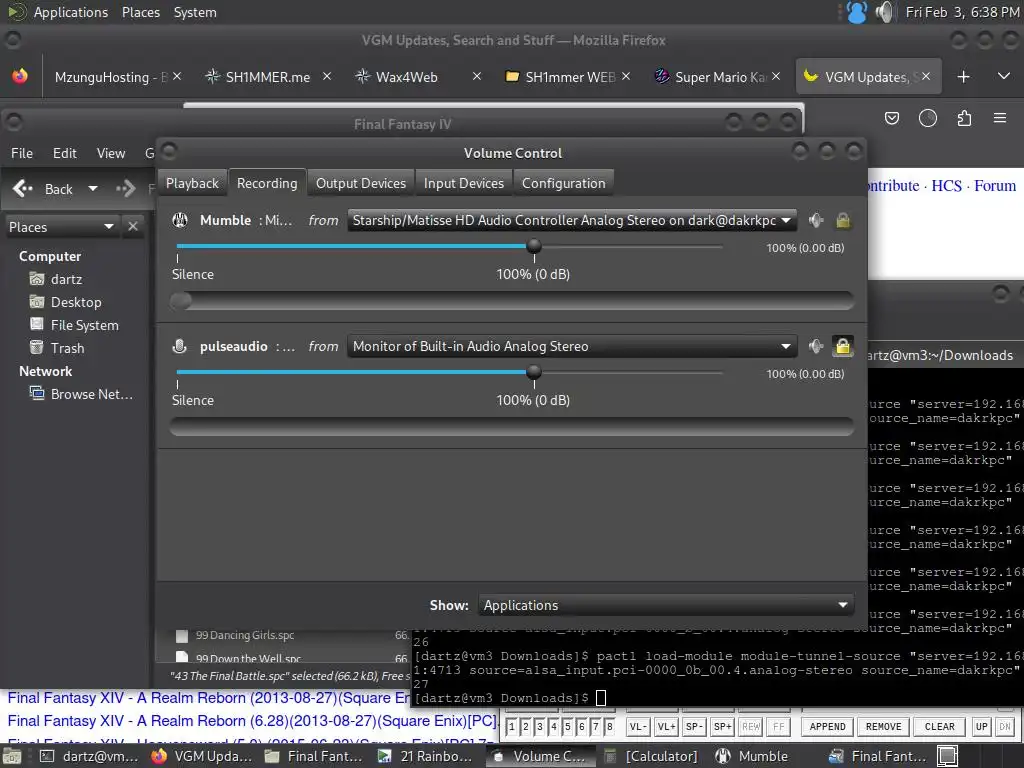Switch to the MzunguHosting Firefox tab
The width and height of the screenshot is (1024, 768).
[x=110, y=77]
